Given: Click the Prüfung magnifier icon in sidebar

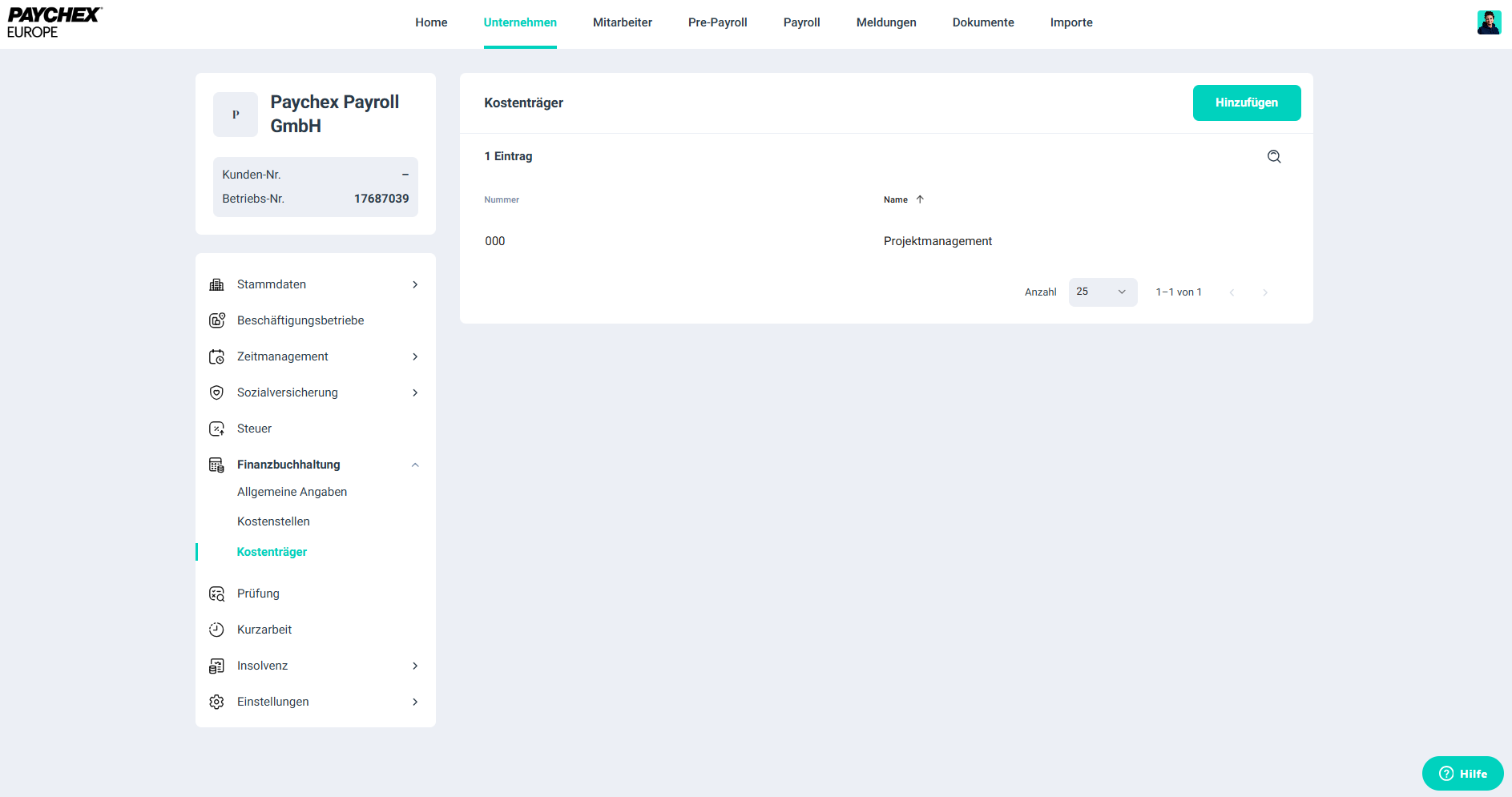Looking at the screenshot, I should coord(216,594).
